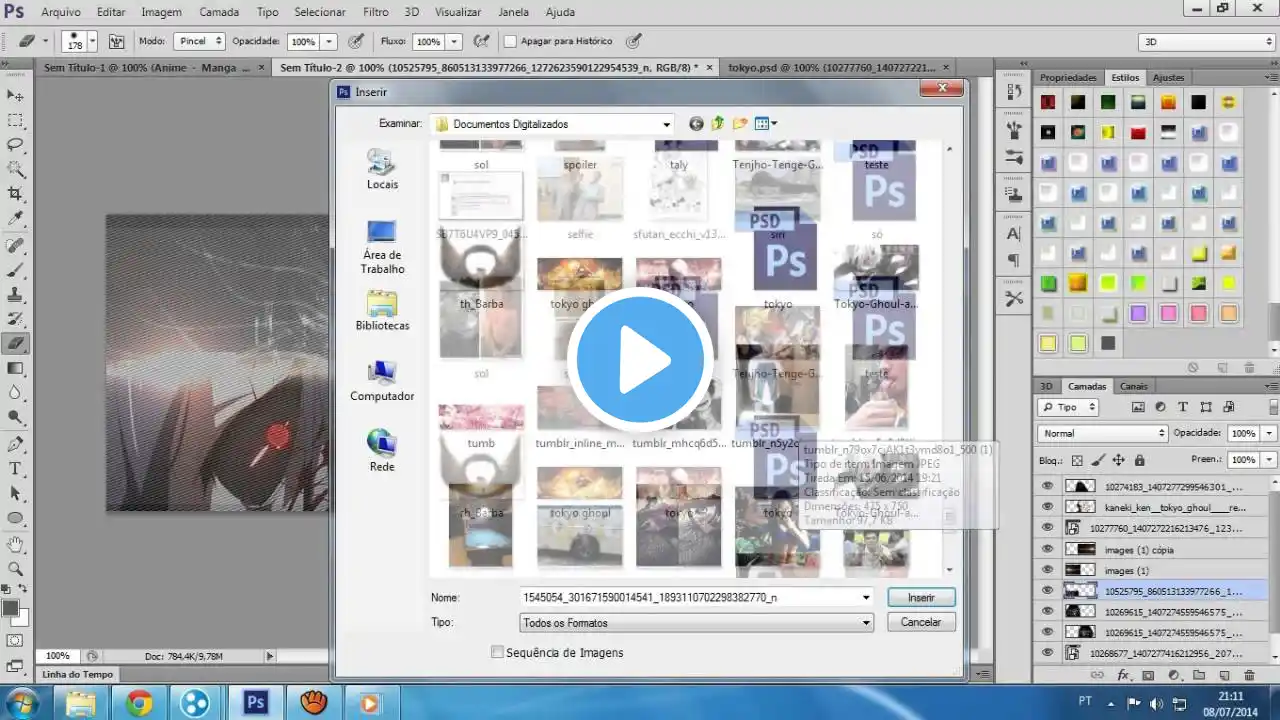The image size is (1280, 720).
Task: Select the Move tool
Action: [16, 95]
